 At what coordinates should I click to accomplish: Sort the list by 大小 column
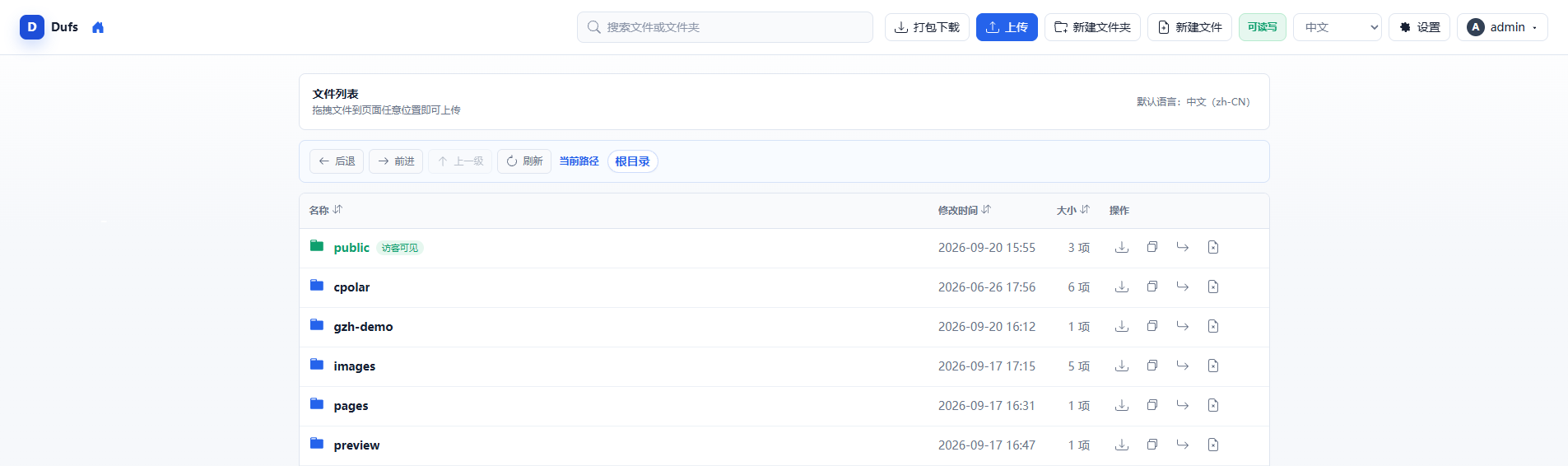pos(1073,210)
